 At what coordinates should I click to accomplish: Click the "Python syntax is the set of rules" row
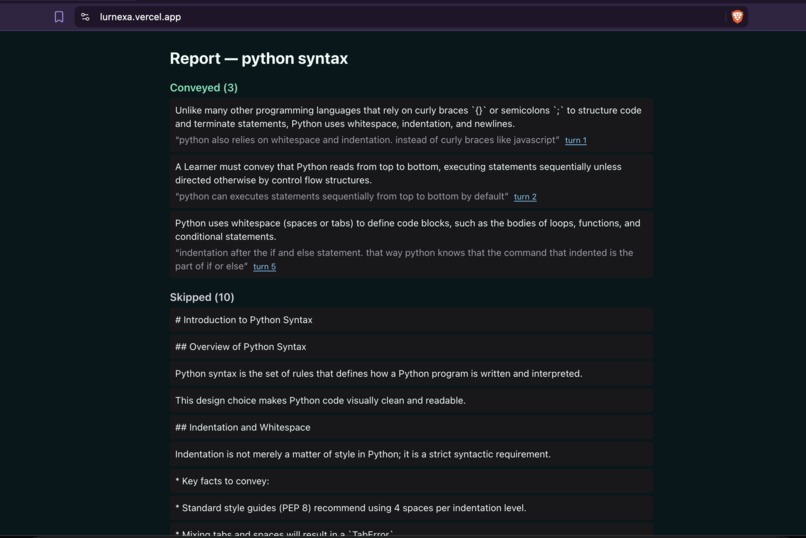point(411,374)
